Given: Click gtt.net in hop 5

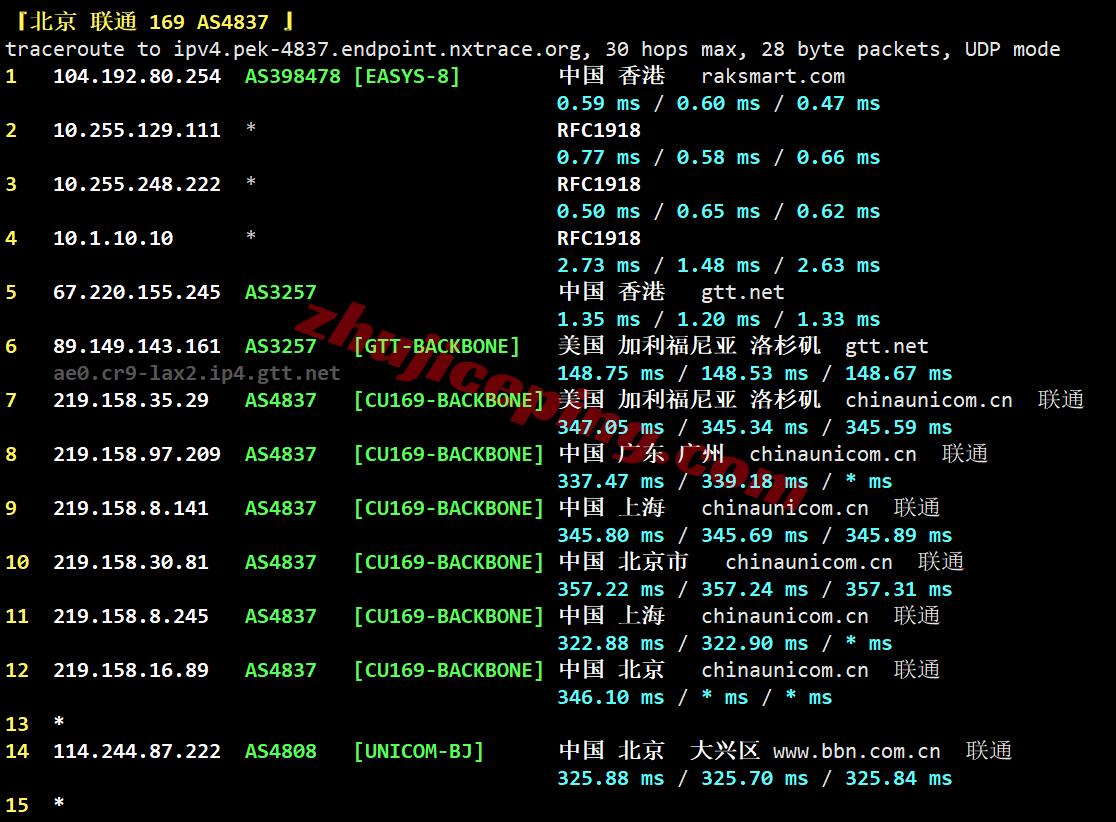Looking at the screenshot, I should 742,293.
